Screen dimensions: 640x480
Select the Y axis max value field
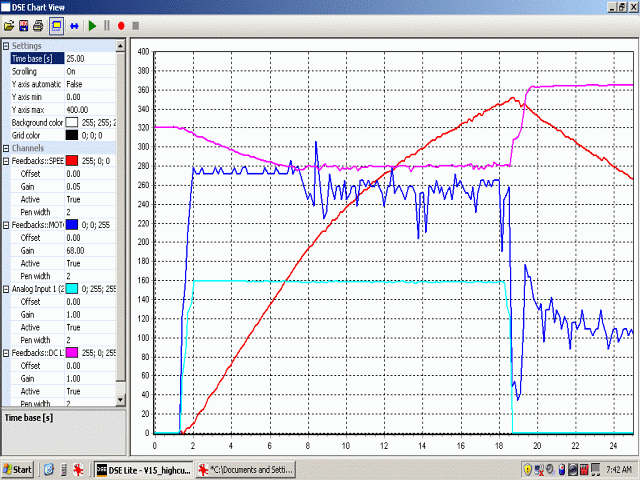point(90,109)
